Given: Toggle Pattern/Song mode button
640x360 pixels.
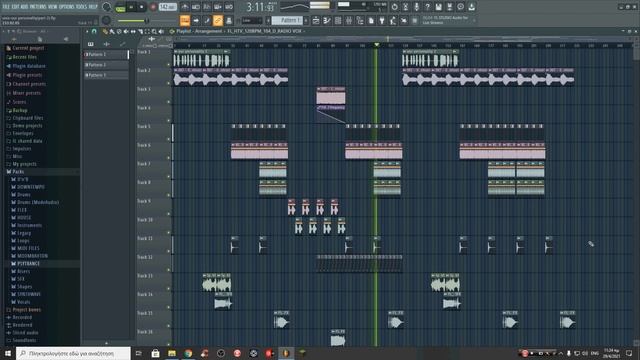Looking at the screenshot, I should [120, 7].
